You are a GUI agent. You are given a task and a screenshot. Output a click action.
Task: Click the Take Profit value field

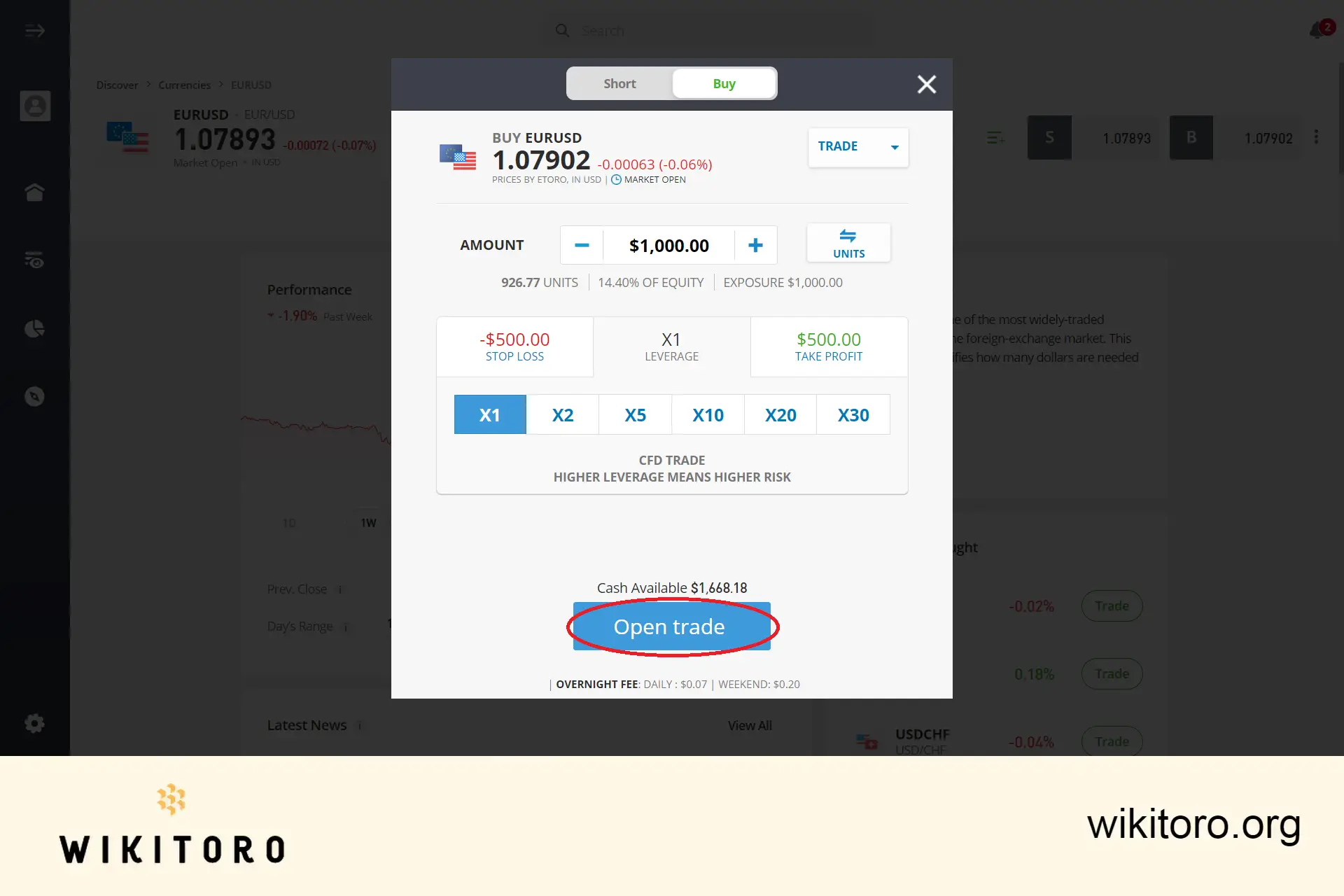pos(828,339)
